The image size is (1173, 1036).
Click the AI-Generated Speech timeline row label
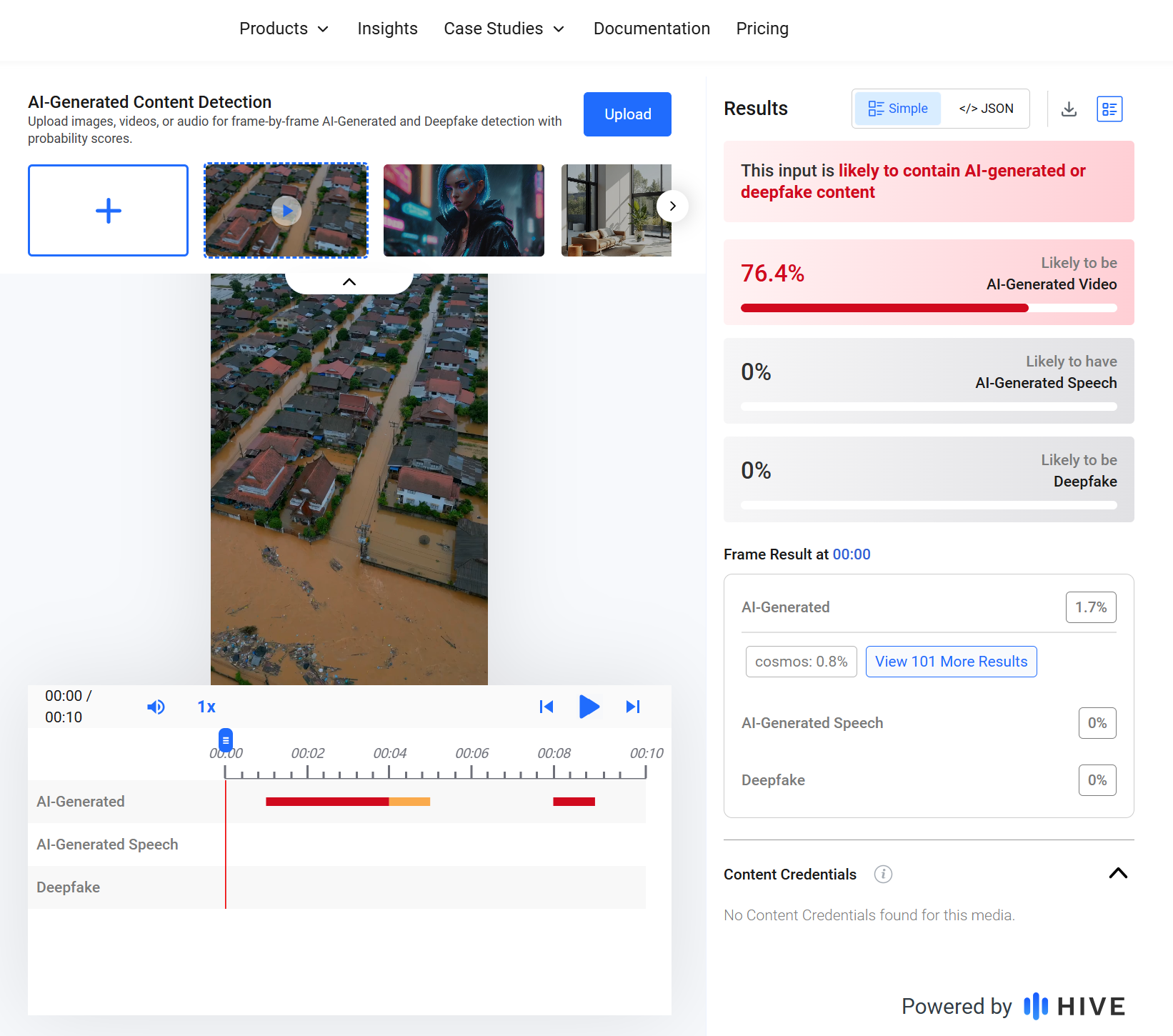pos(107,845)
